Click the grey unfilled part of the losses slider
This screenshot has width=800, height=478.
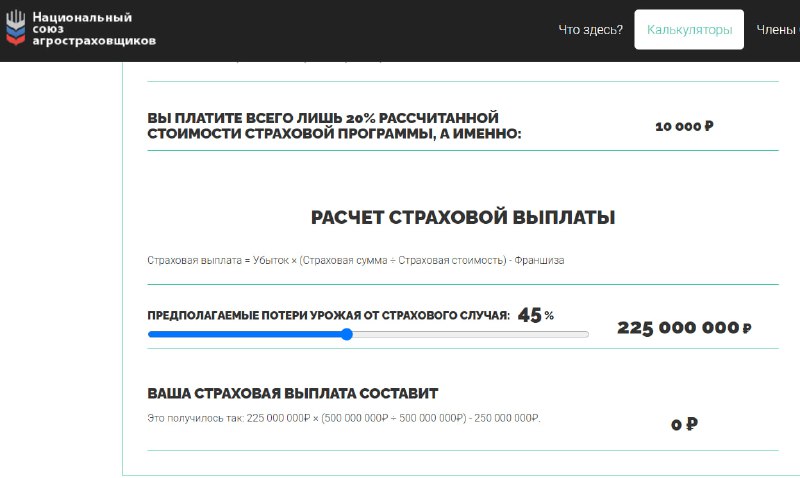[x=470, y=335]
